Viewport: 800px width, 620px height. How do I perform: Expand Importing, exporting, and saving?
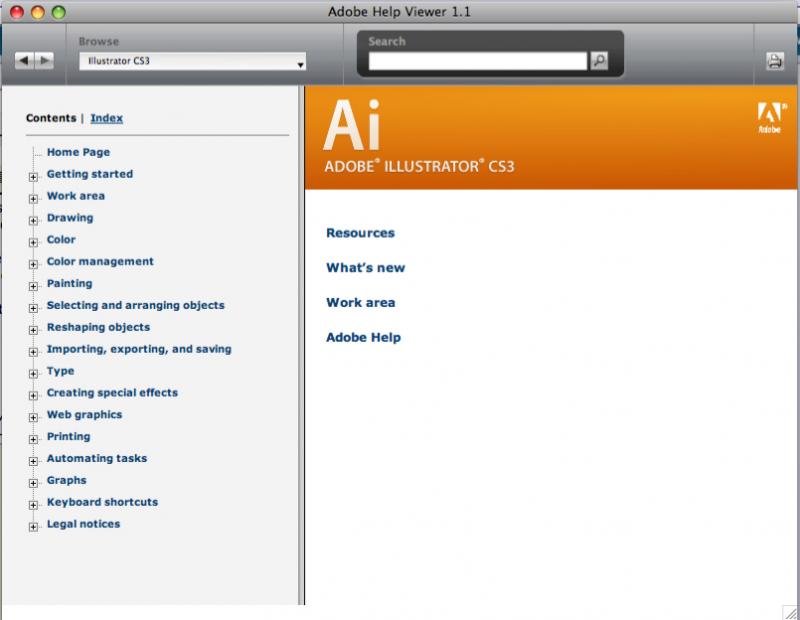[33, 352]
